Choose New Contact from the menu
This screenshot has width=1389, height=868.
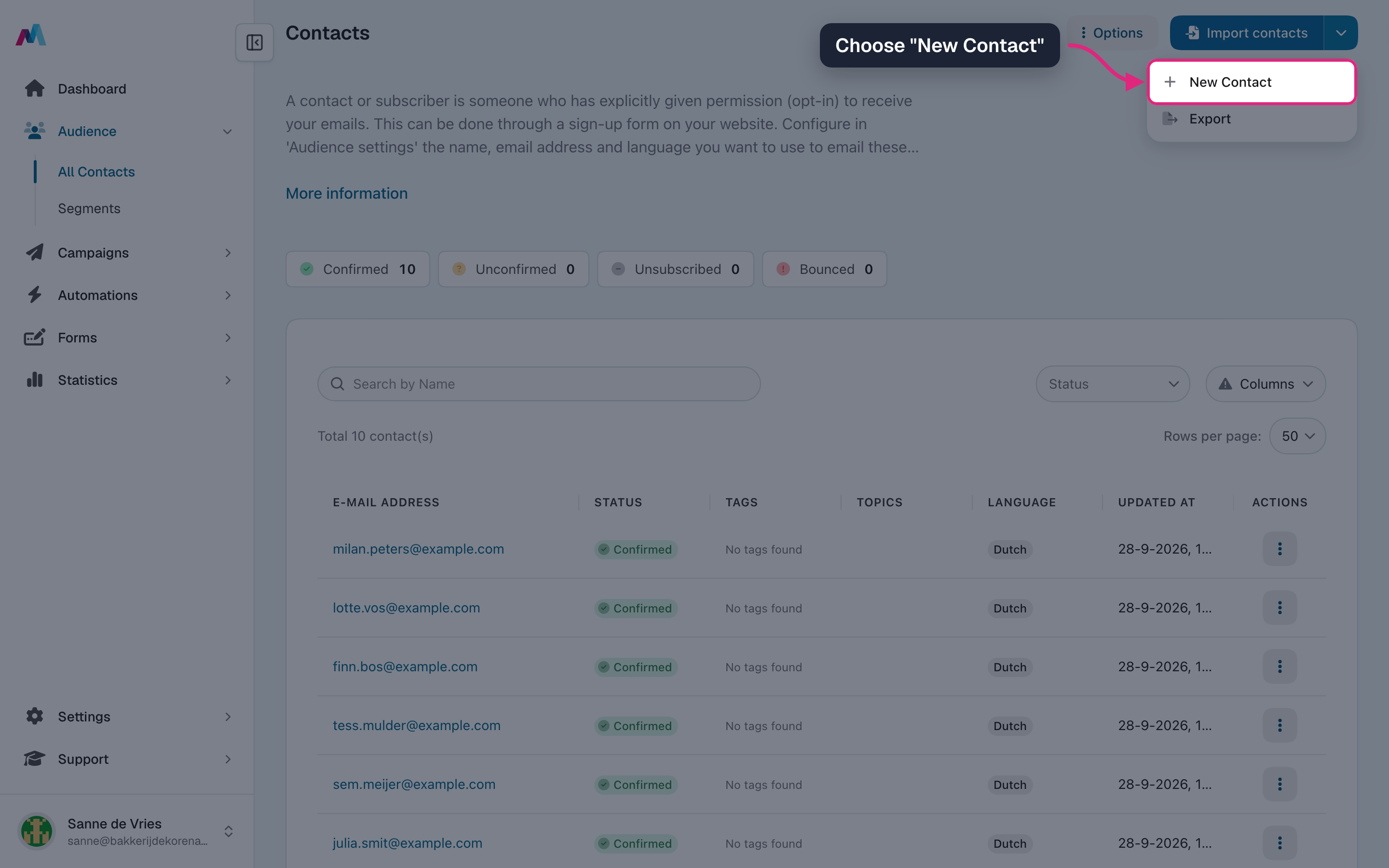1252,82
